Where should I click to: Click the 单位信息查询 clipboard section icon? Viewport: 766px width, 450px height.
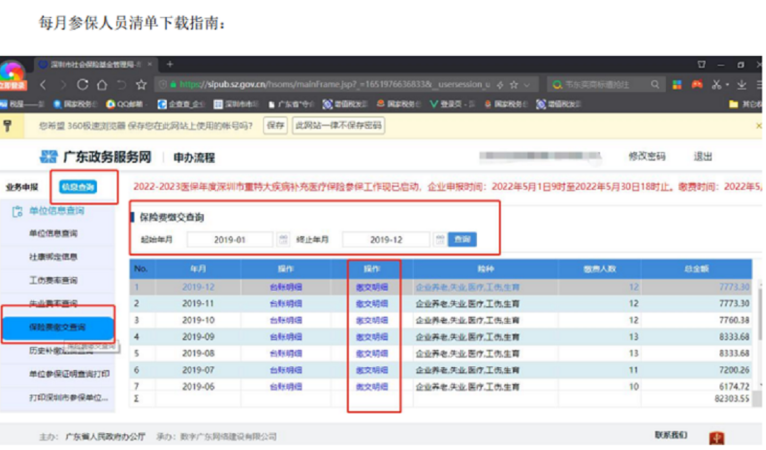click(x=17, y=211)
